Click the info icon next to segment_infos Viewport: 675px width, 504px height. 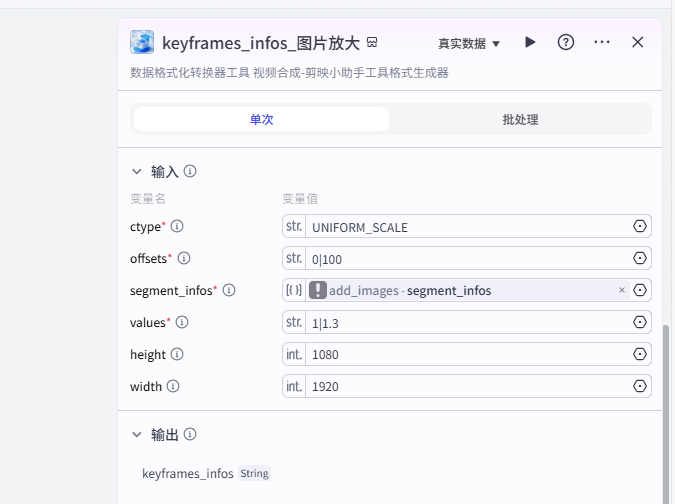229,291
